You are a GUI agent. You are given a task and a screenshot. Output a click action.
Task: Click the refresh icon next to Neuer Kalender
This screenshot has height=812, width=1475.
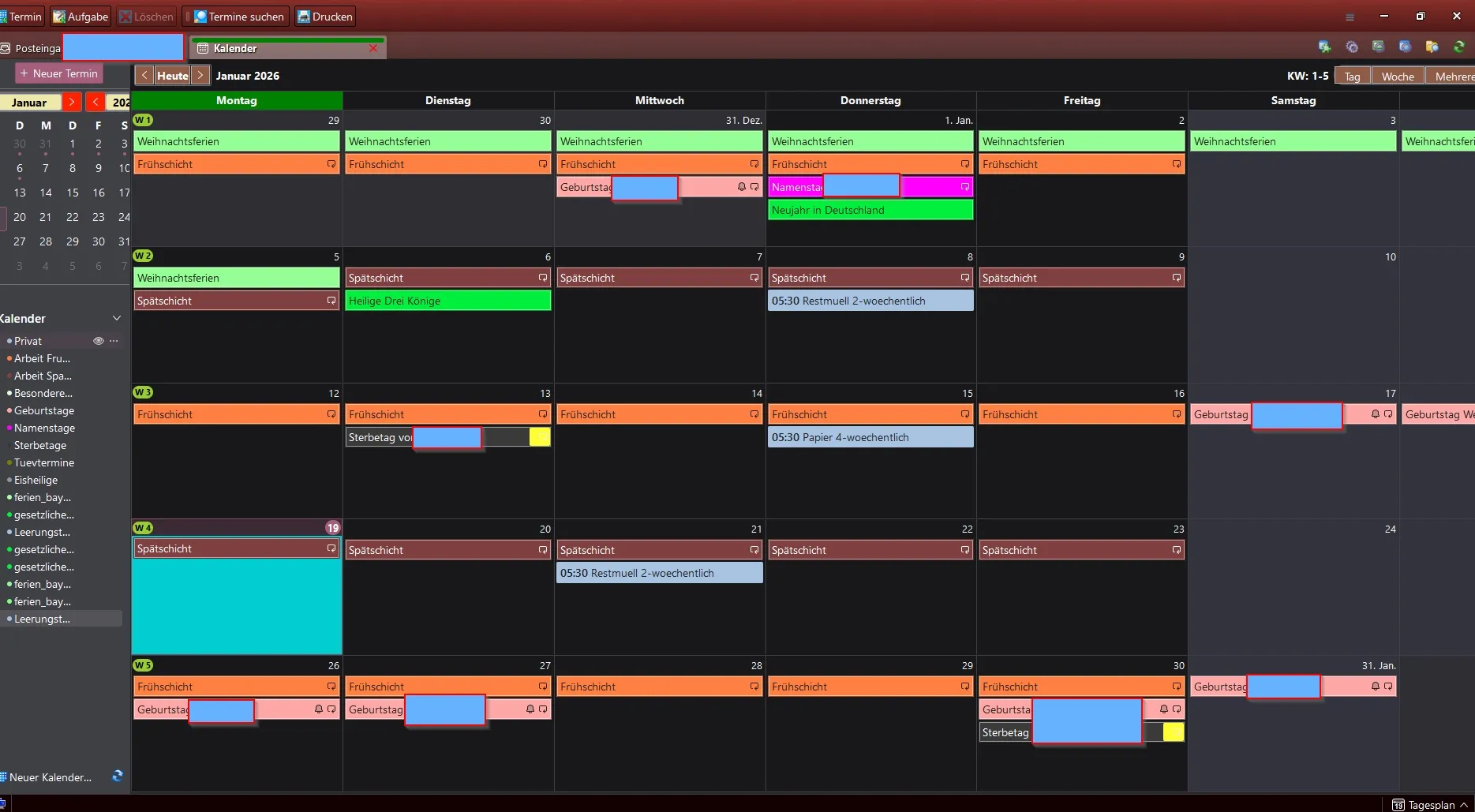pos(118,776)
